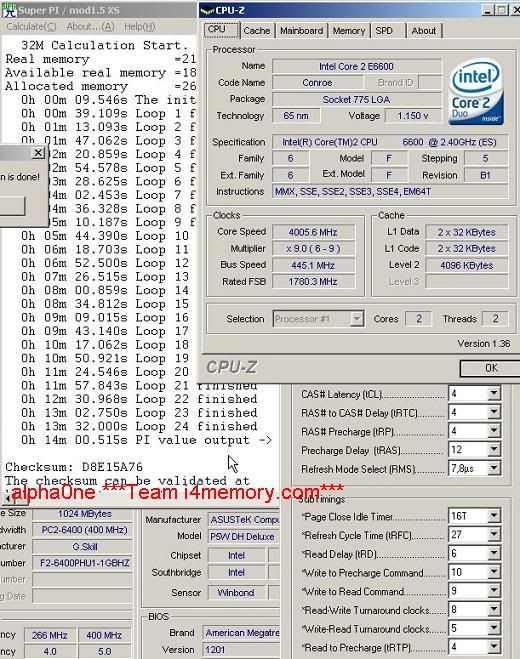Image resolution: width=520 pixels, height=659 pixels.
Task: Click the Revision value 'B1'
Action: coord(486,175)
